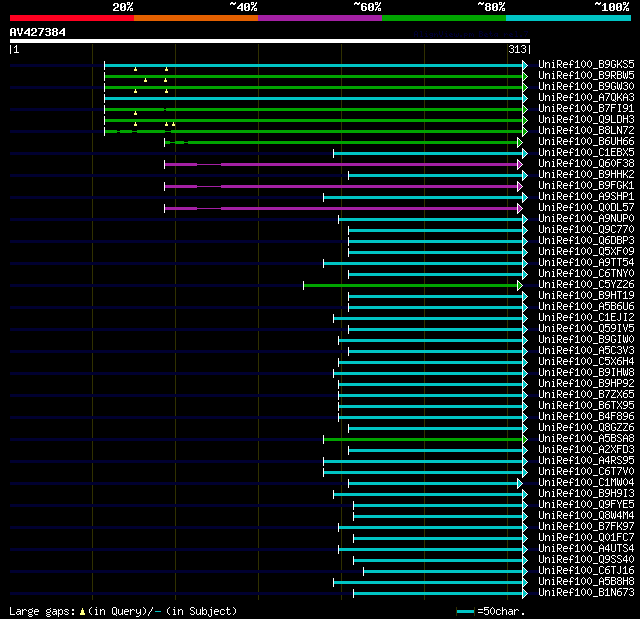Select the UniRef100_B6UH66 label

pos(586,142)
